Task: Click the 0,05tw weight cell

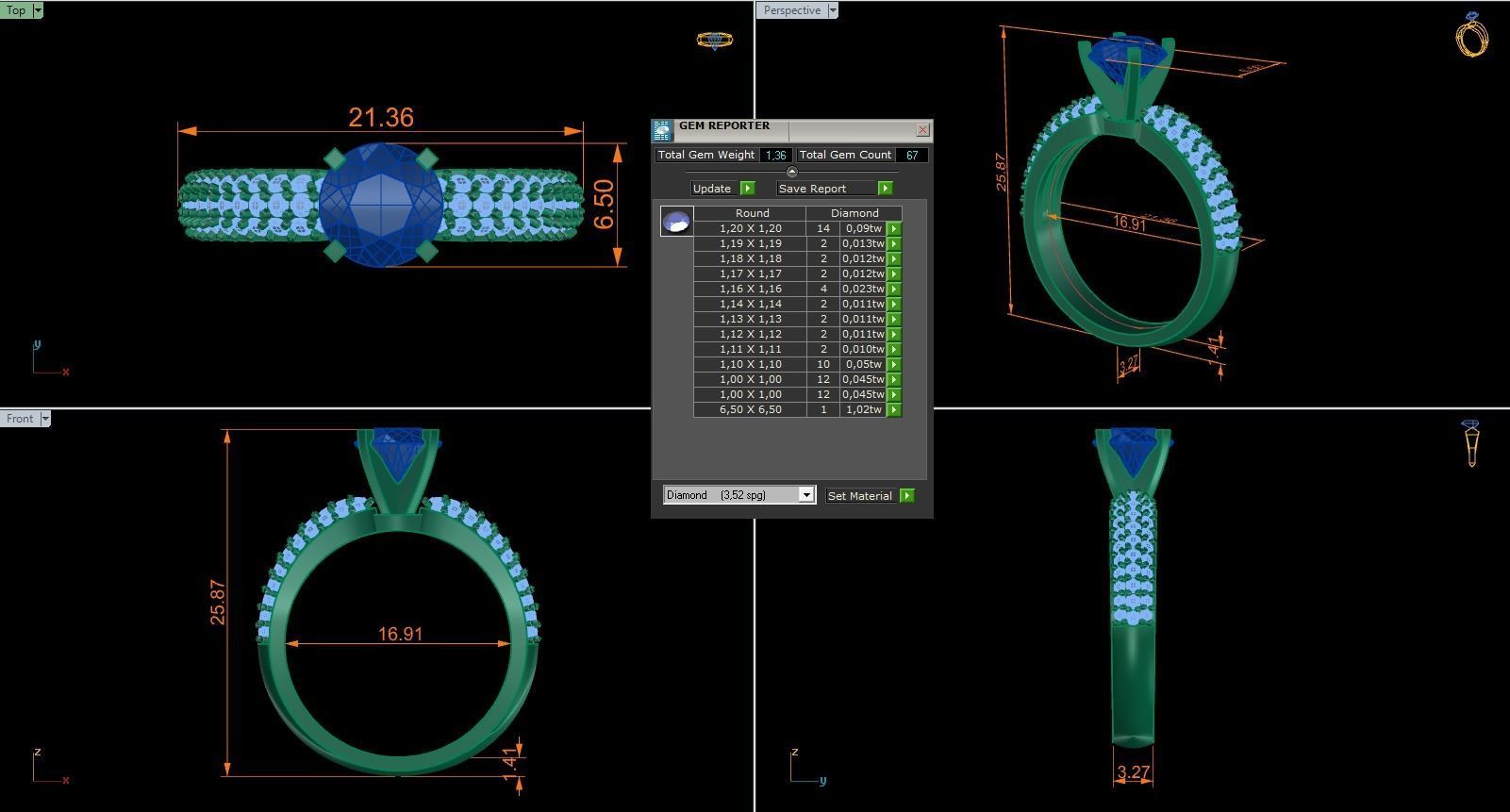Action: [863, 364]
